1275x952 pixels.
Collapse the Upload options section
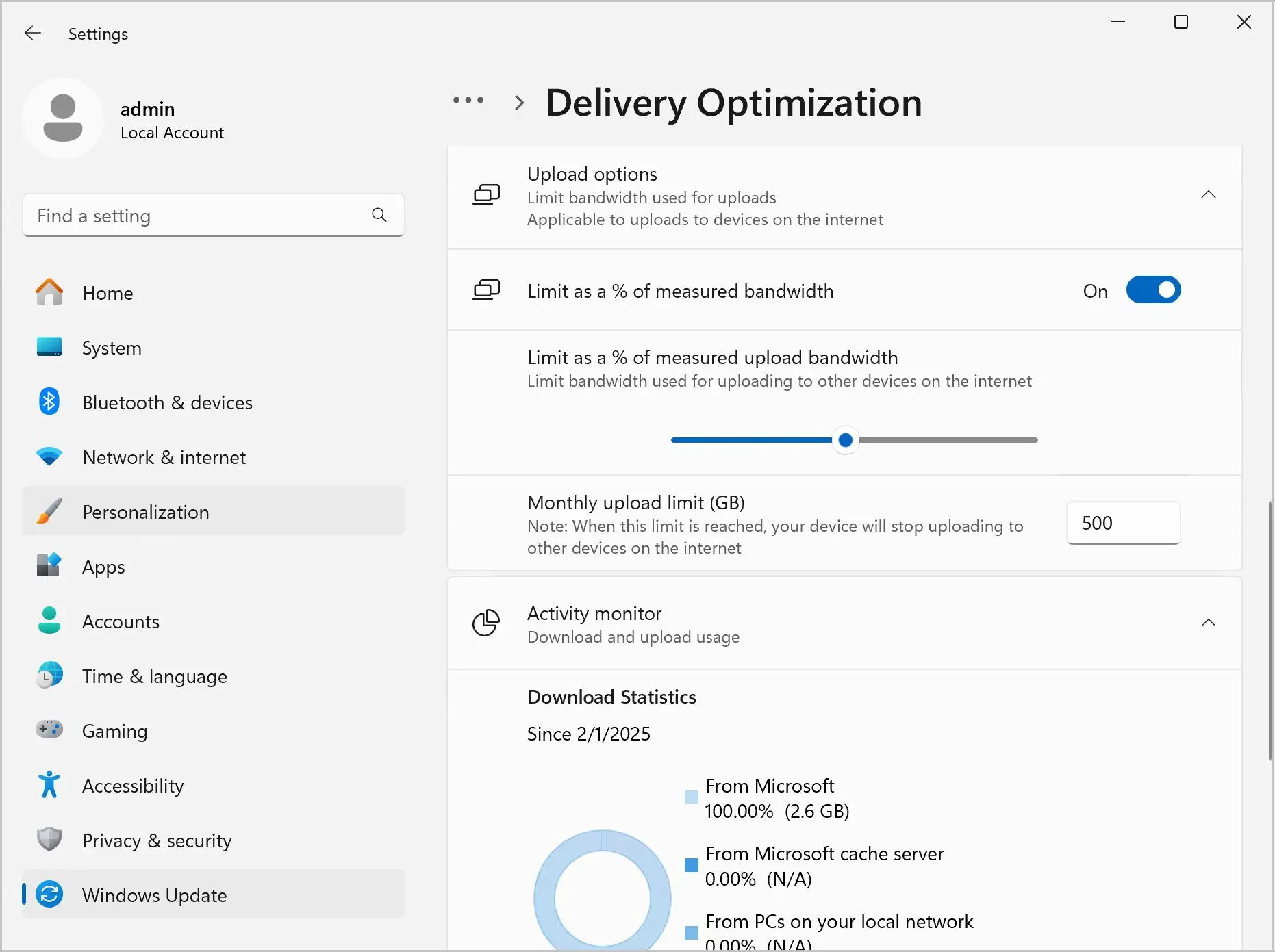pos(1209,195)
